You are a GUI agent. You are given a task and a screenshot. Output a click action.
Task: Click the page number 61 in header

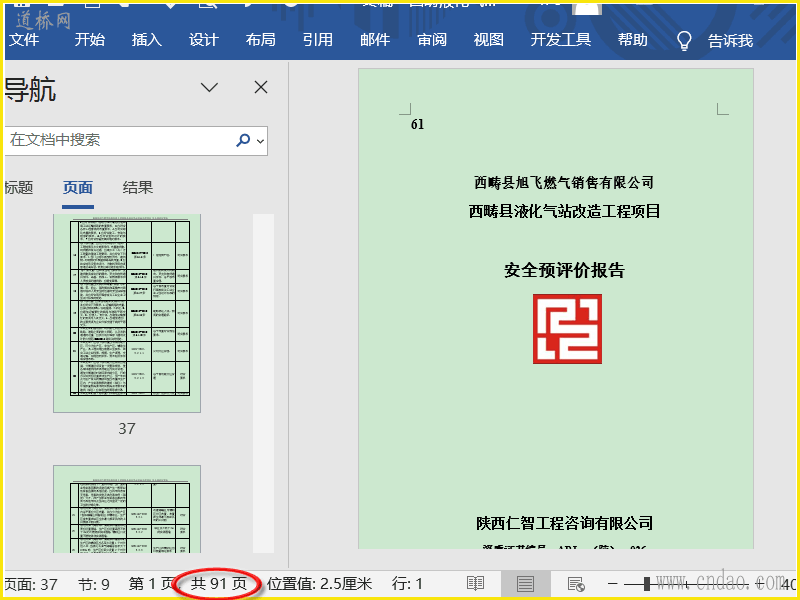point(417,124)
